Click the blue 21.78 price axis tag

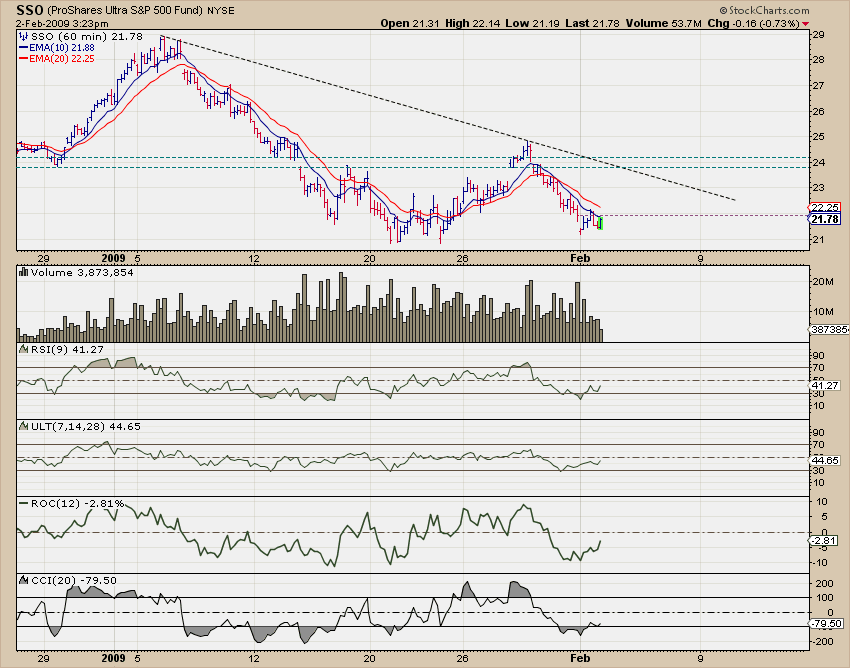pyautogui.click(x=825, y=219)
